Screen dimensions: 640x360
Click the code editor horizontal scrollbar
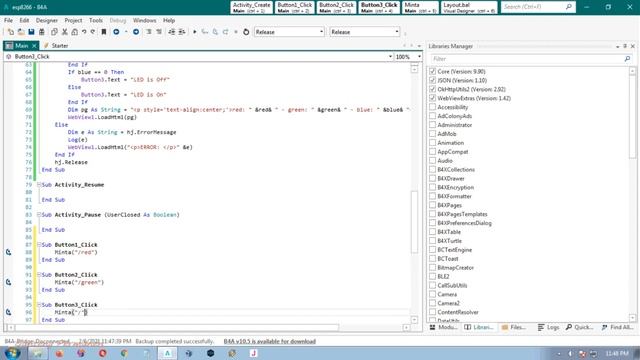coord(176,327)
